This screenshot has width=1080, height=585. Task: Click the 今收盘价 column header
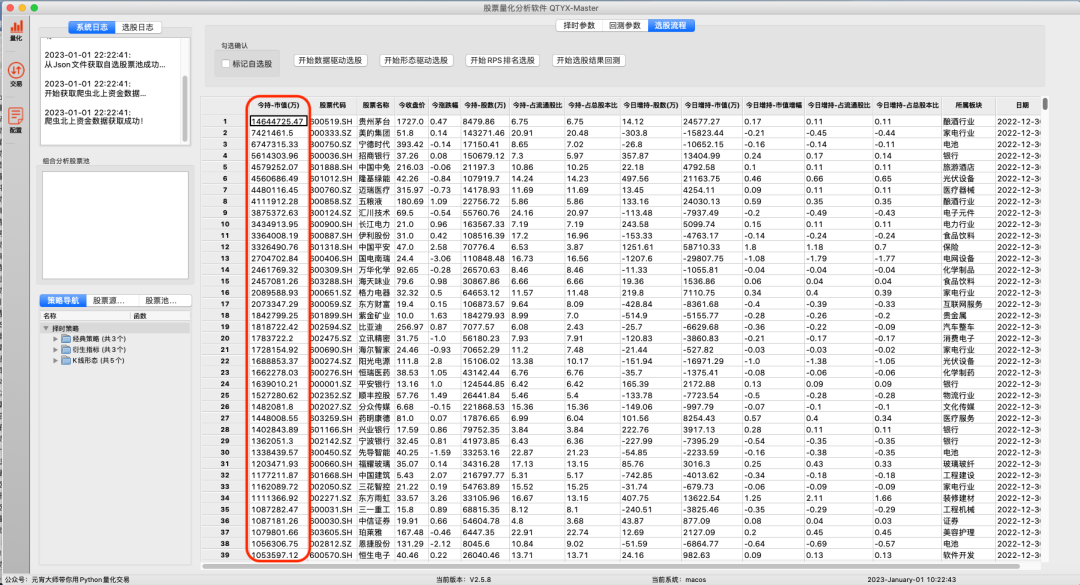coord(411,105)
